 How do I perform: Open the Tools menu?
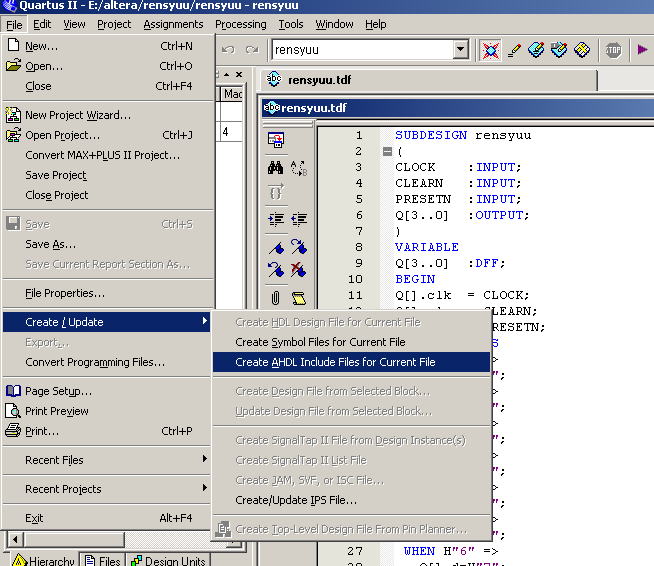(x=291, y=24)
